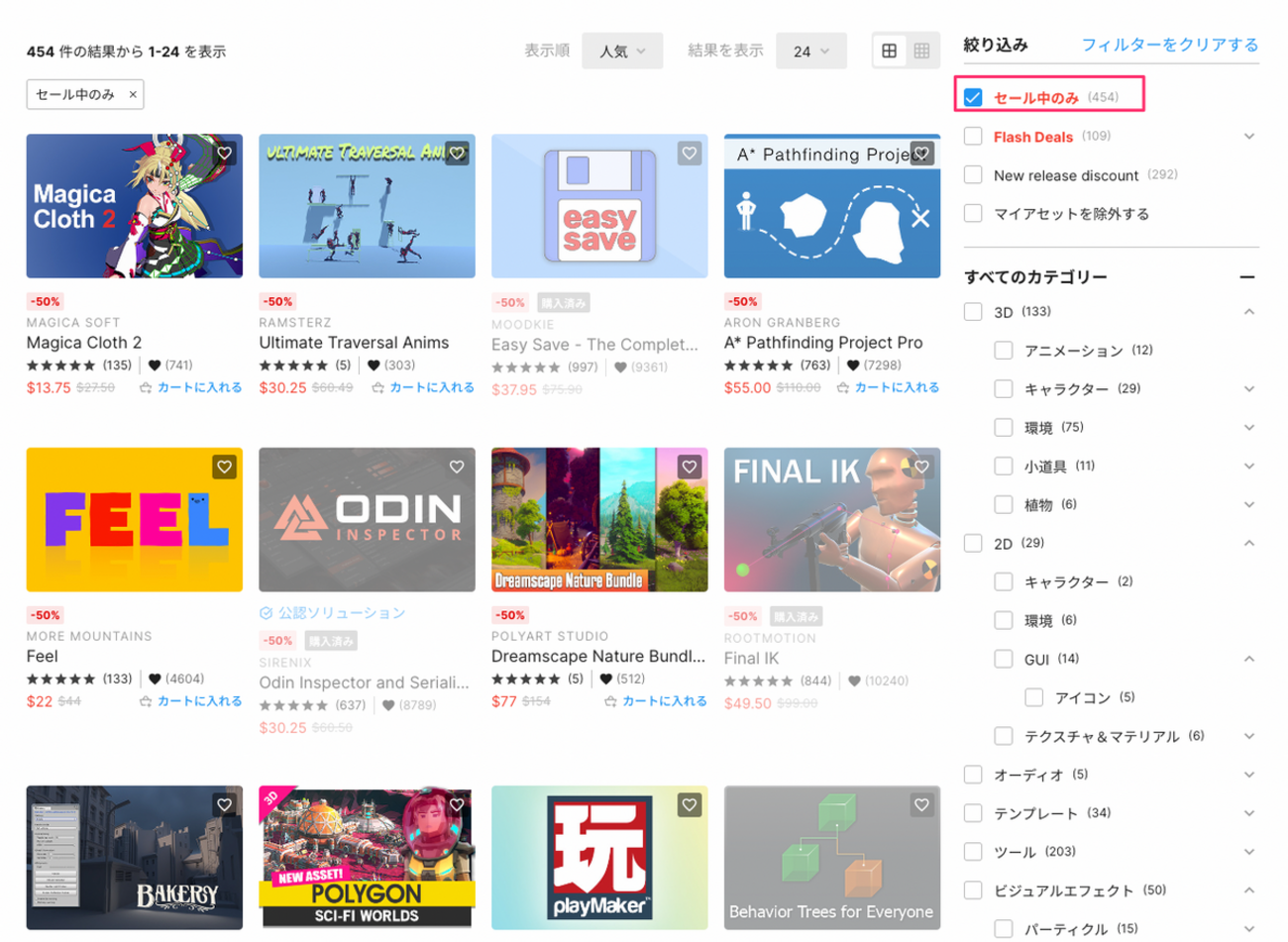Screen dimensions: 1288x942
Task: Tick the オーディオ category checkbox
Action: click(x=973, y=775)
